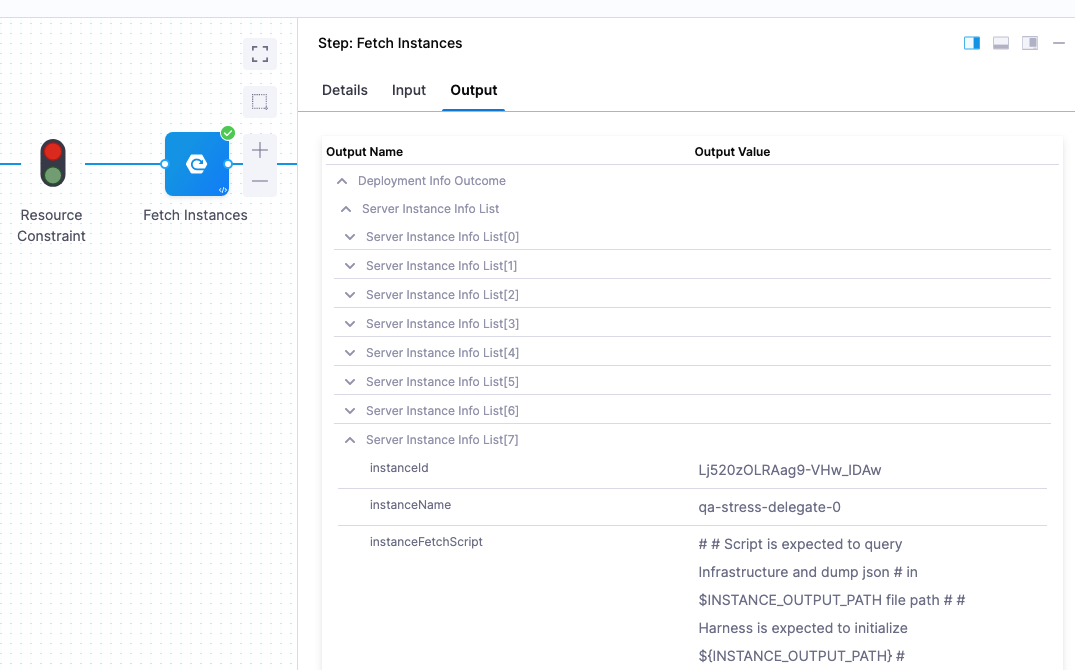Minimize the step details panel

point(1059,43)
